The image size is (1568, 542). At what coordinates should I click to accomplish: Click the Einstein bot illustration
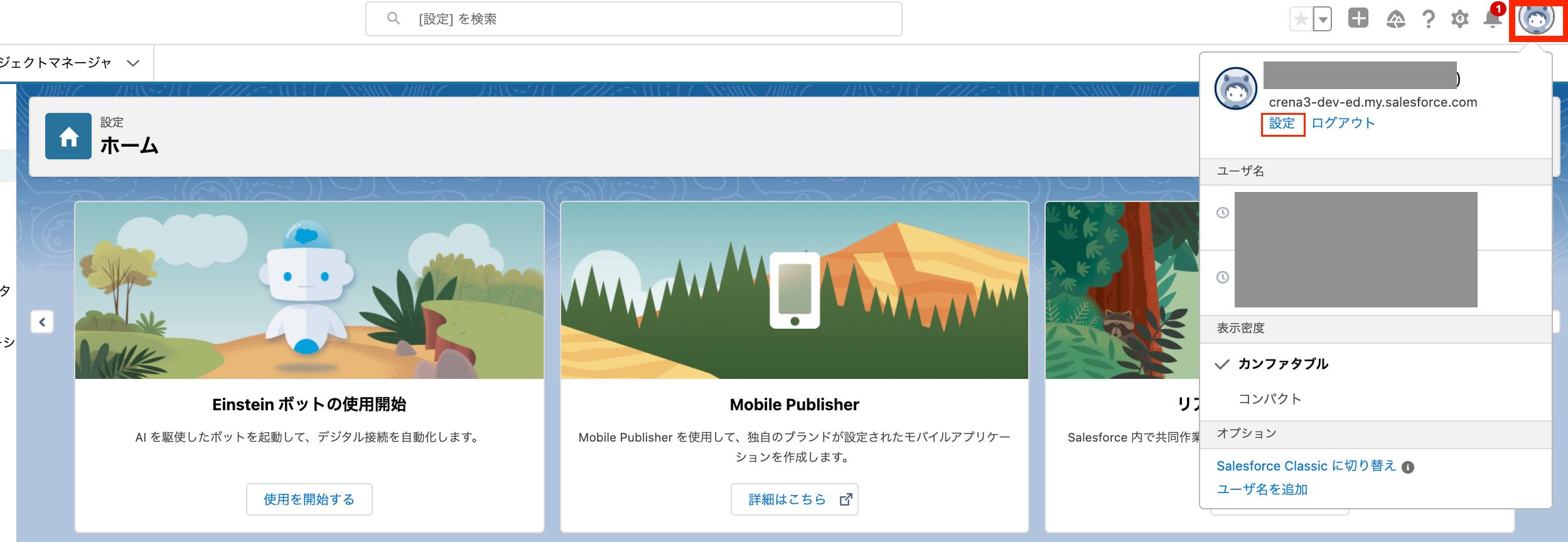[x=309, y=290]
